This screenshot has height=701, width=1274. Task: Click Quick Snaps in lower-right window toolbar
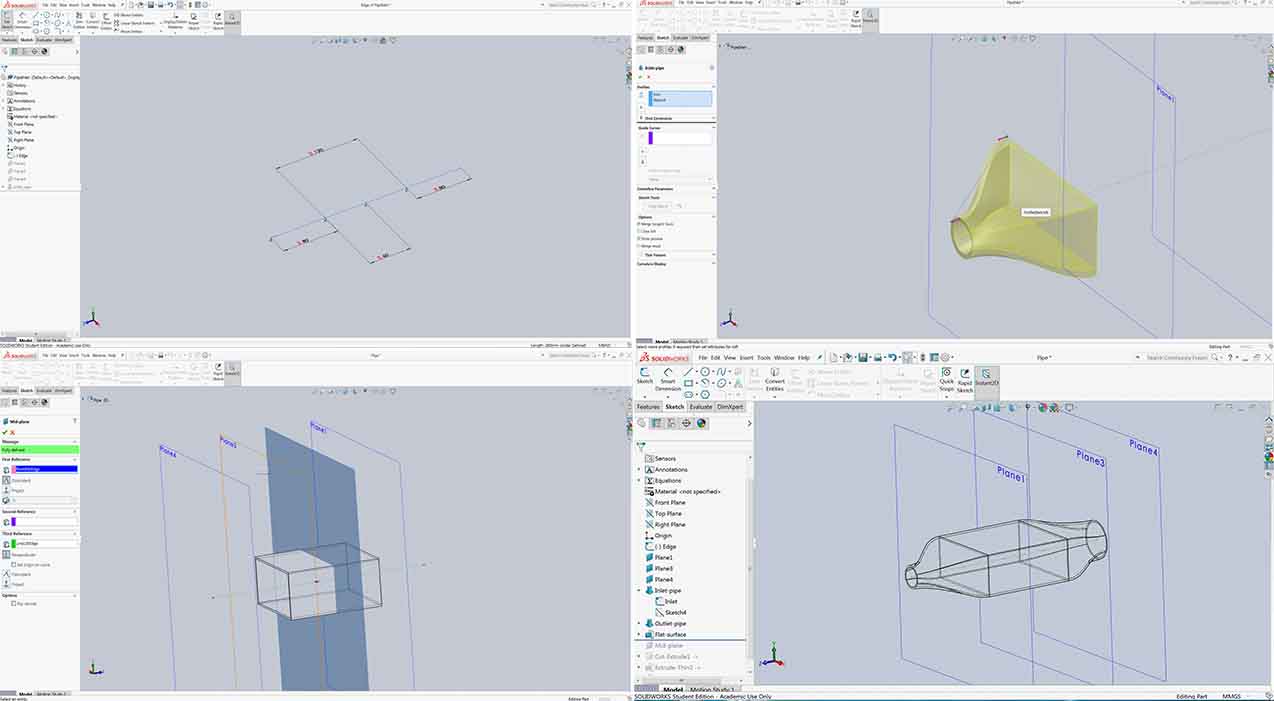click(x=947, y=381)
